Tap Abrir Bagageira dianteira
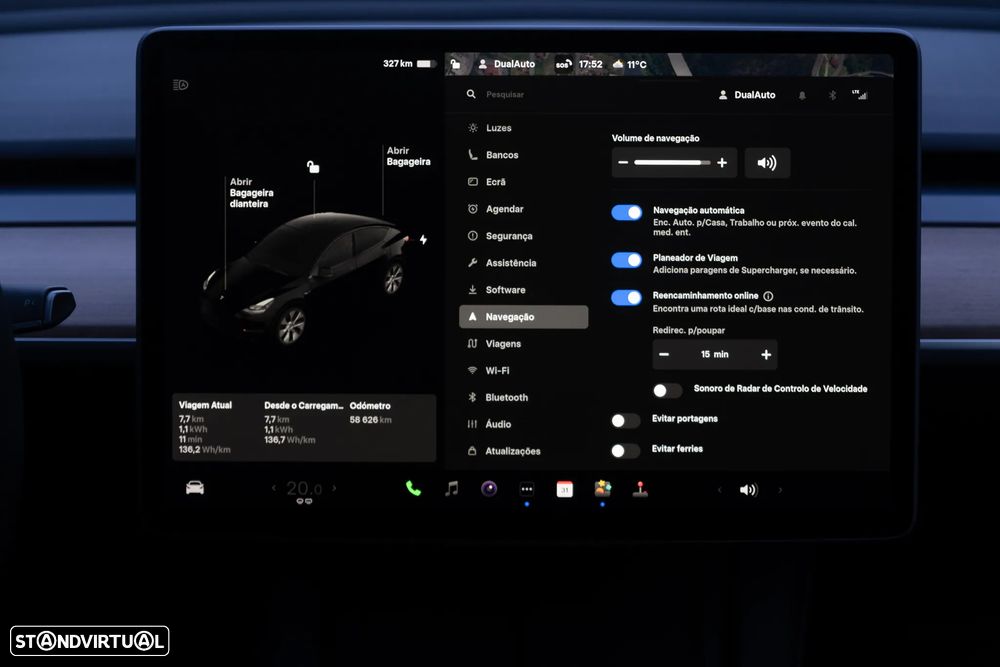 (x=251, y=193)
